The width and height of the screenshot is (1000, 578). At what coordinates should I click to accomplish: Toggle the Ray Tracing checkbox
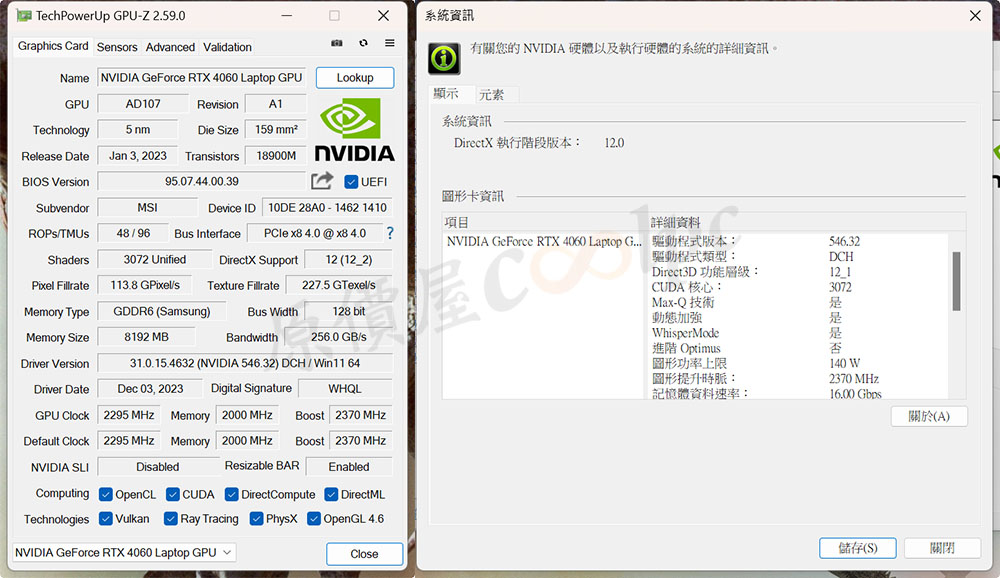(x=170, y=519)
